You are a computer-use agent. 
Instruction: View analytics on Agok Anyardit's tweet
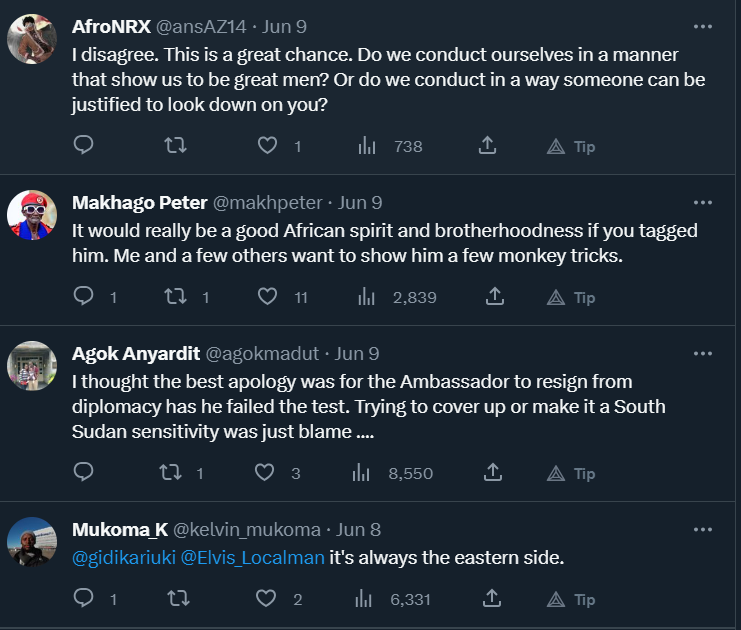pos(363,473)
